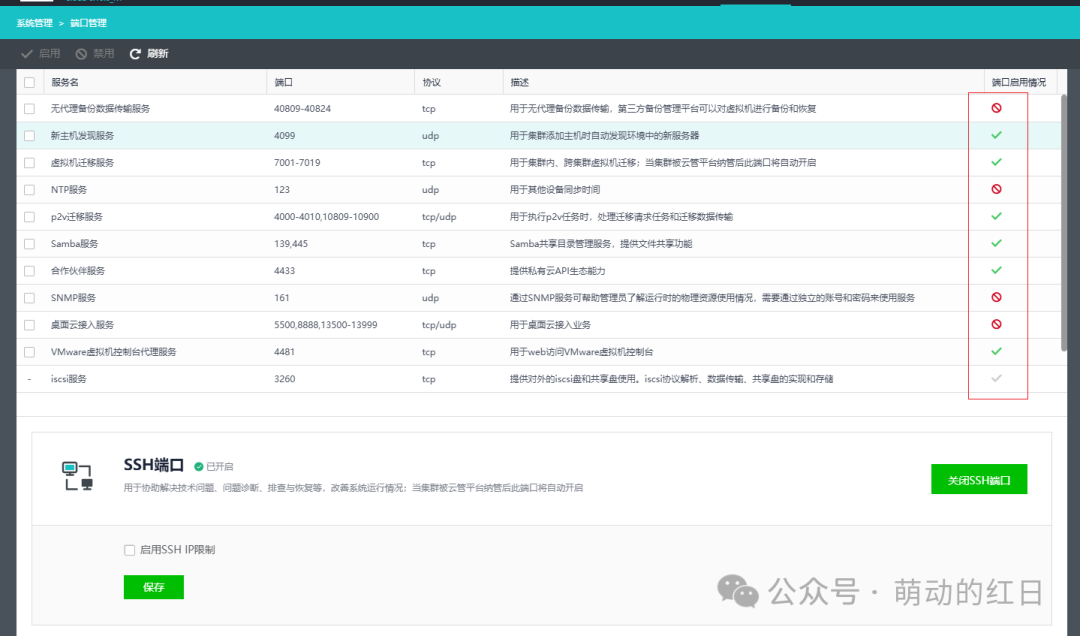Select the checkbox for 虚拟机迁移服务
This screenshot has height=636, width=1080.
(29, 163)
